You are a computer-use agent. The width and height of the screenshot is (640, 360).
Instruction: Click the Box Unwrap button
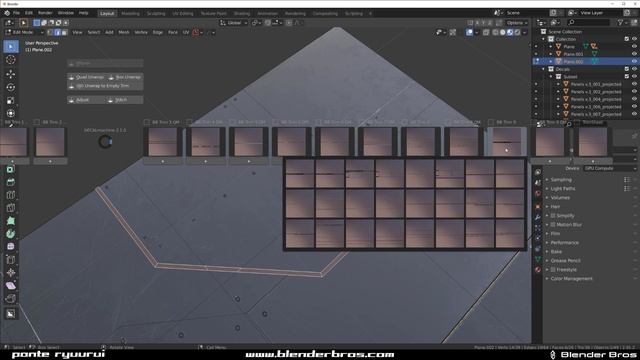click(x=124, y=77)
